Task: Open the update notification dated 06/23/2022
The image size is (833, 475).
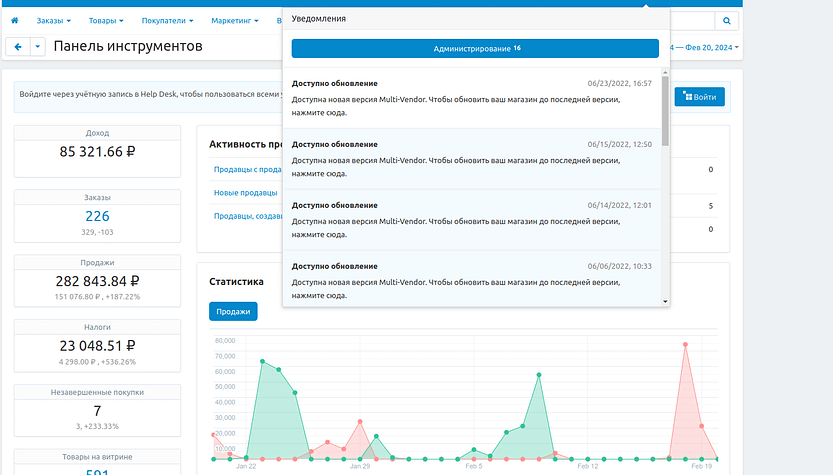Action: [471, 98]
